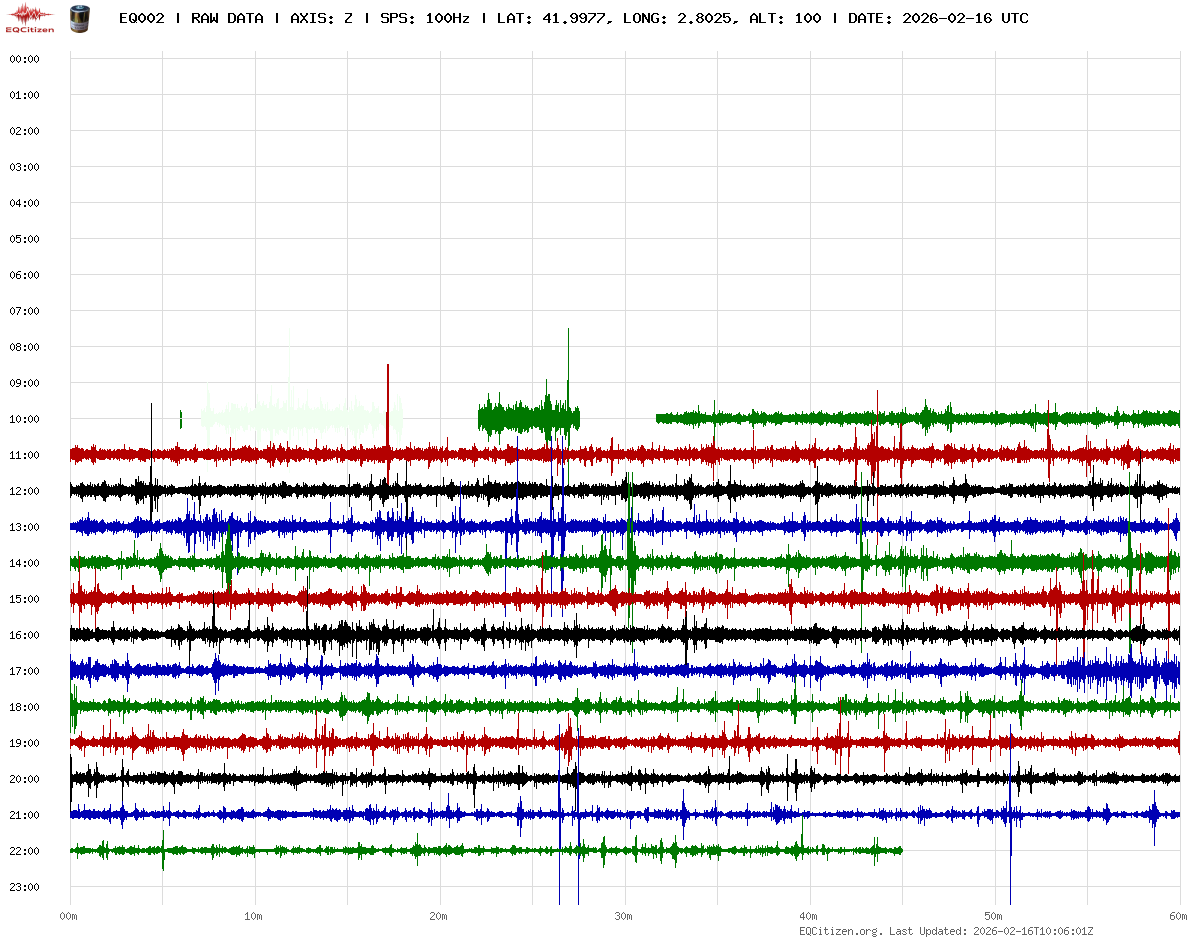This screenshot has width=1200, height=940.
Task: Click the 30m label on minute axis
Action: (x=624, y=916)
